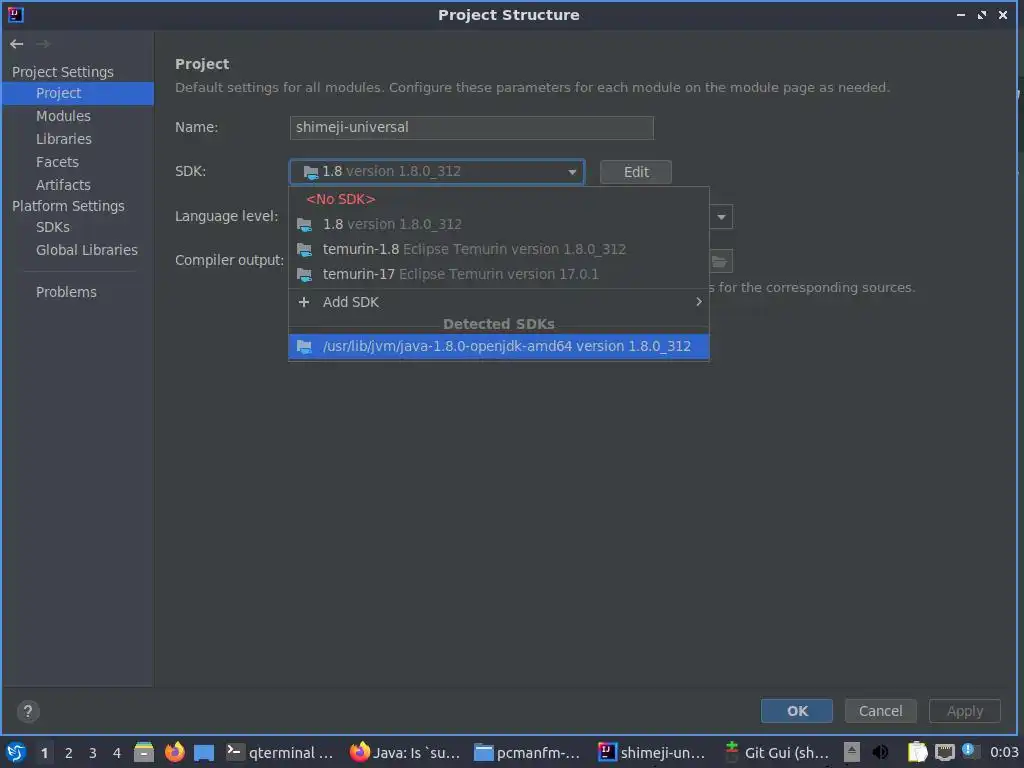1024x768 pixels.
Task: Switch to virtual desktop 1
Action: click(x=44, y=753)
